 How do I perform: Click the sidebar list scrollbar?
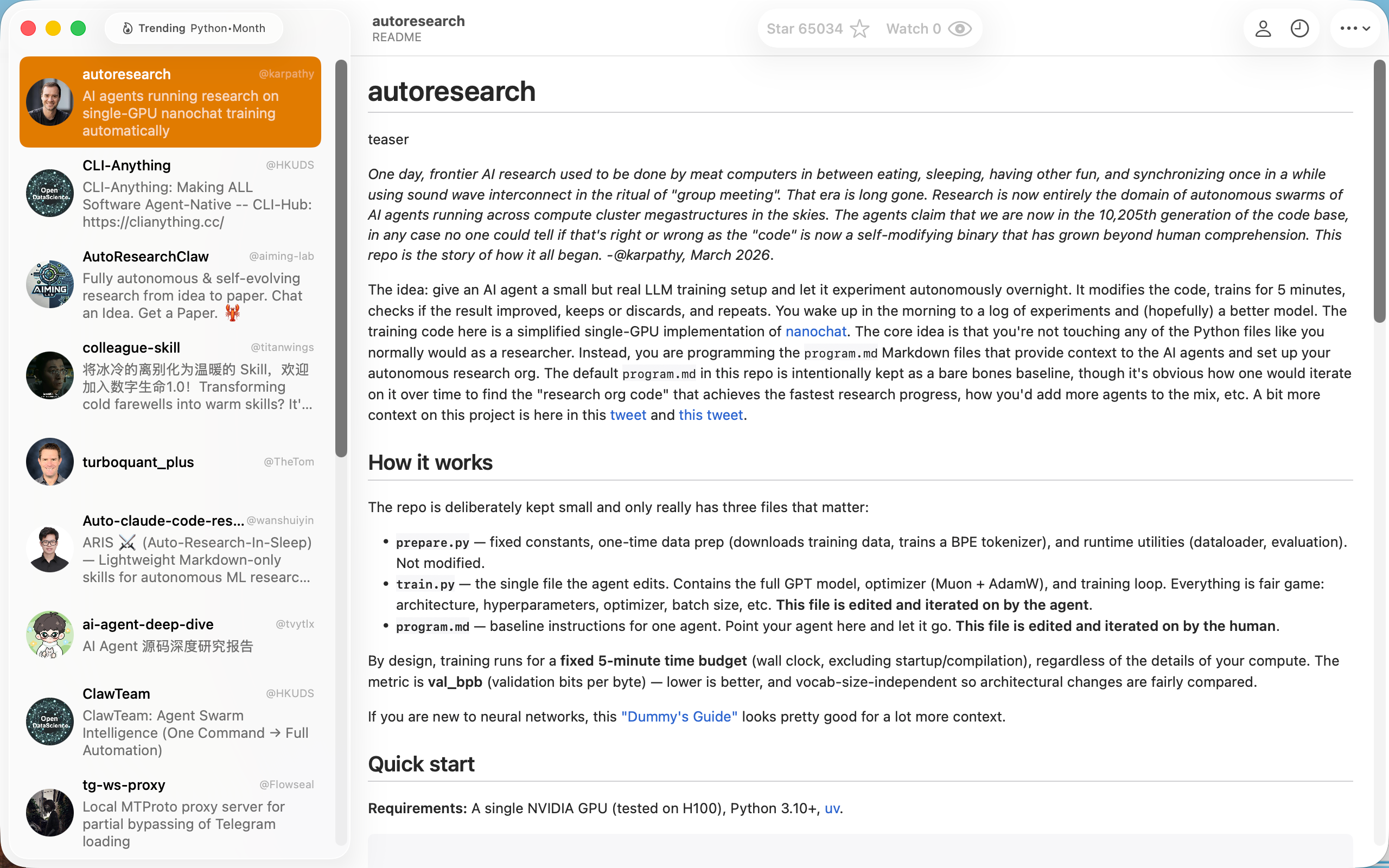point(341,258)
